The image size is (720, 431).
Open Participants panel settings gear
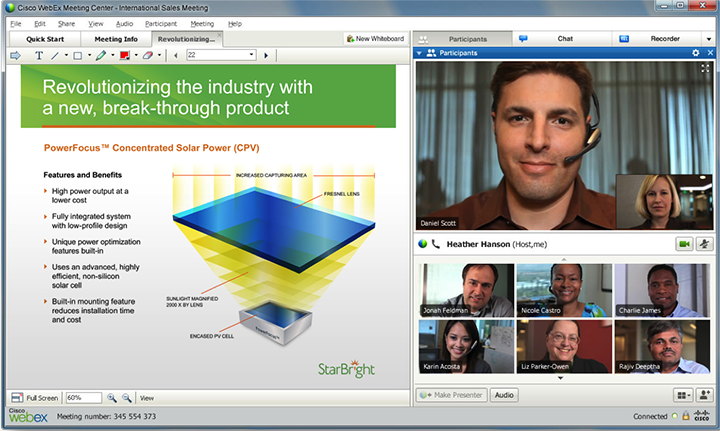point(696,53)
